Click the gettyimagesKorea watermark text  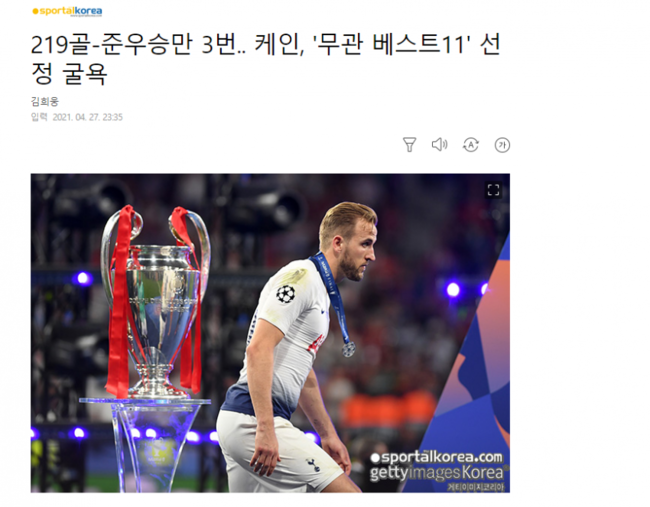[x=436, y=472]
